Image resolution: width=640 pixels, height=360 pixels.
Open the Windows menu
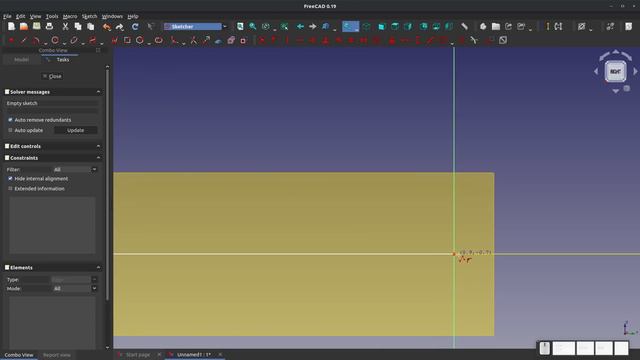pos(112,16)
